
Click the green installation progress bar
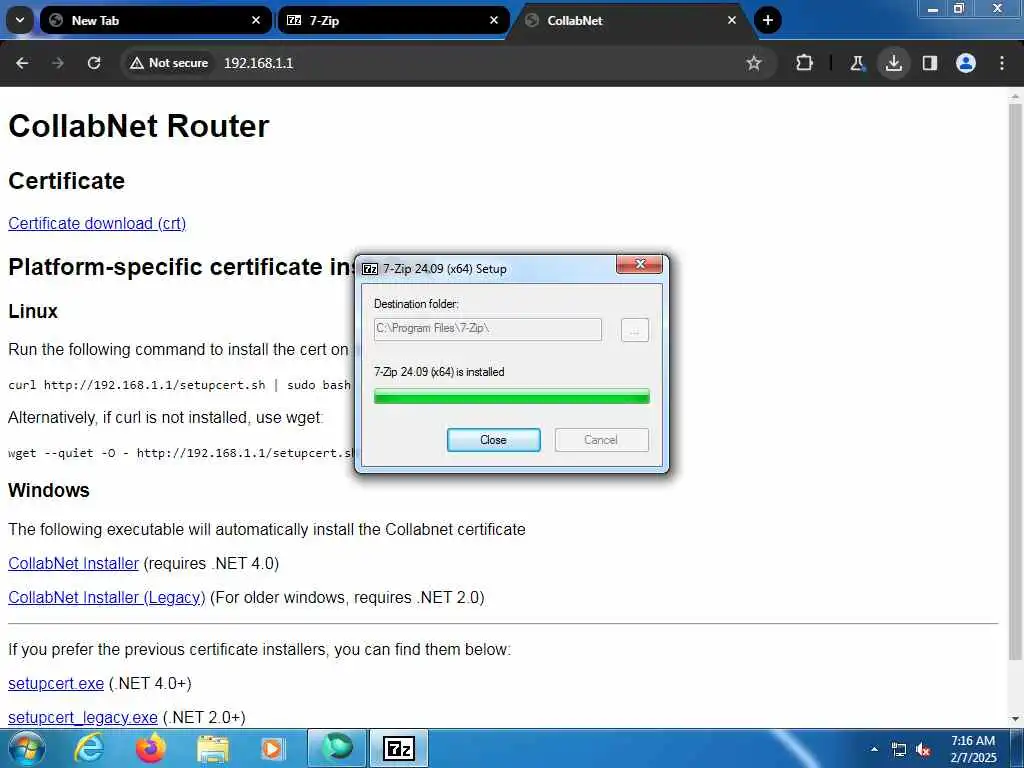coord(512,396)
